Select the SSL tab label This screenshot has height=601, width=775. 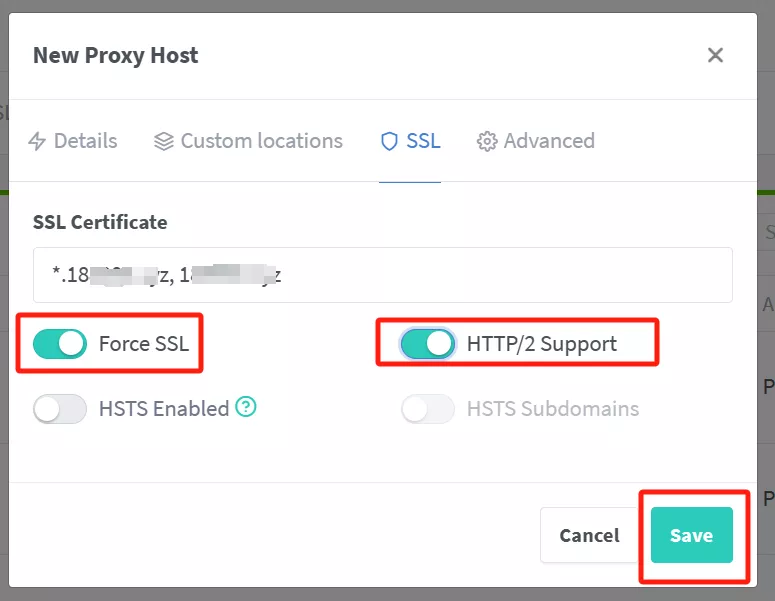click(x=423, y=141)
